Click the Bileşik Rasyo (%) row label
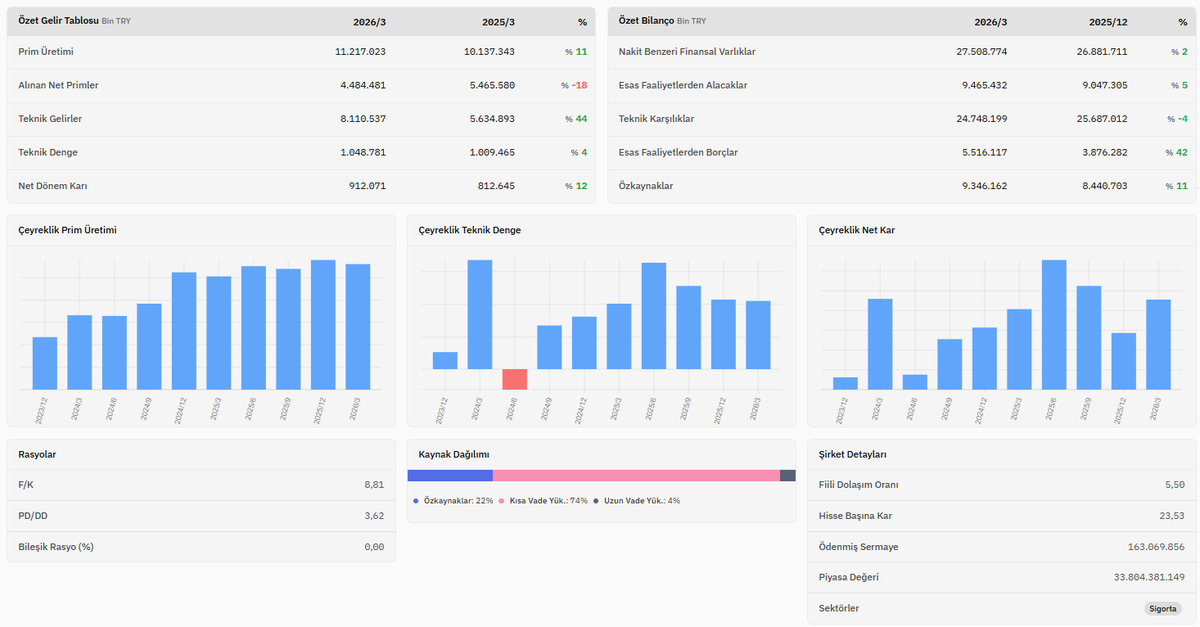 pyautogui.click(x=56, y=547)
